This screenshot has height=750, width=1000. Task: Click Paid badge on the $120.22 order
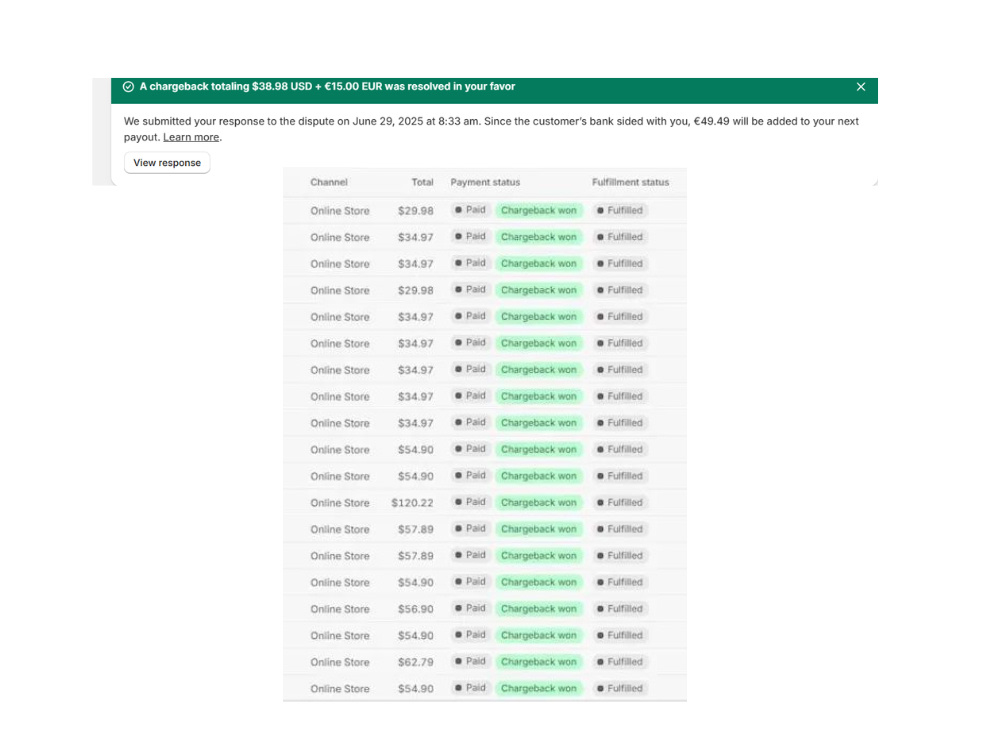(x=471, y=503)
